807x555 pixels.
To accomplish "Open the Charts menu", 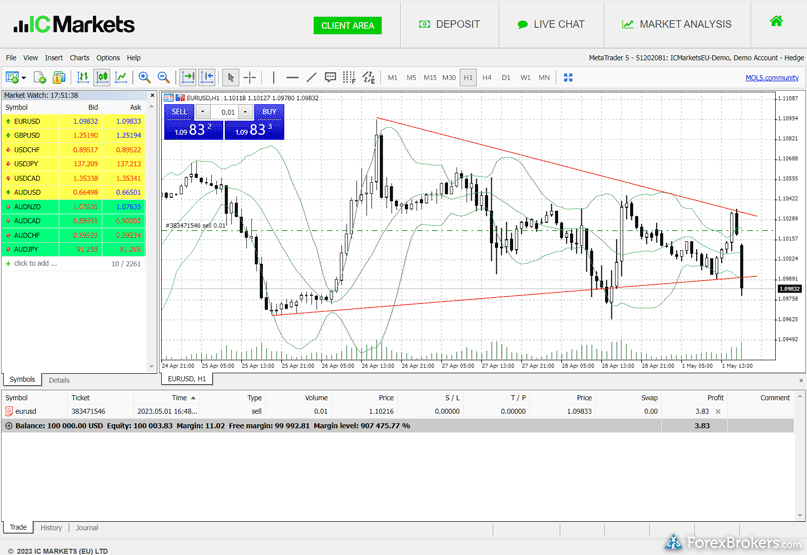I will click(79, 58).
